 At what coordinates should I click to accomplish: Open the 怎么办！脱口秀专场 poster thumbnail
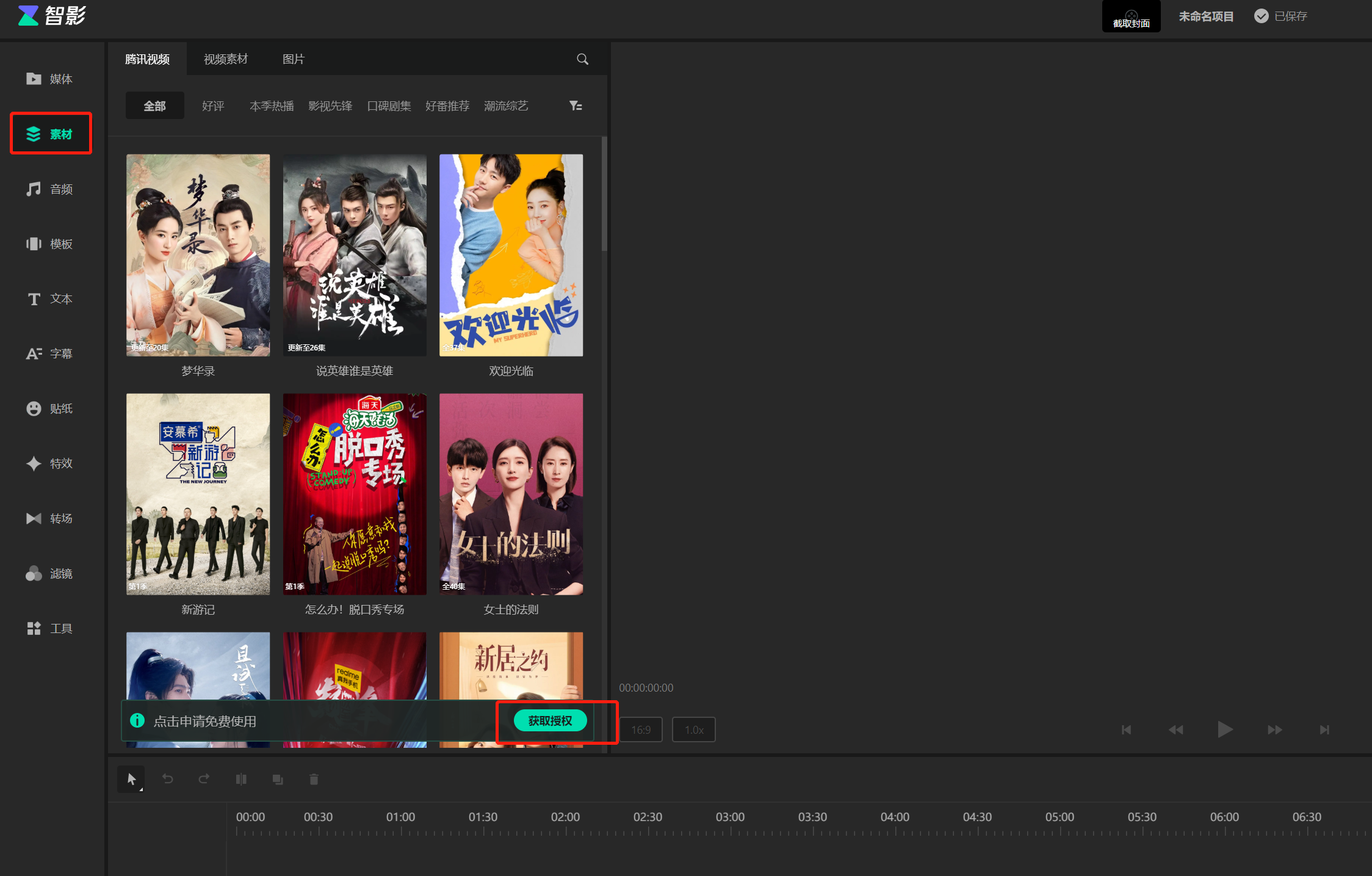coord(355,494)
